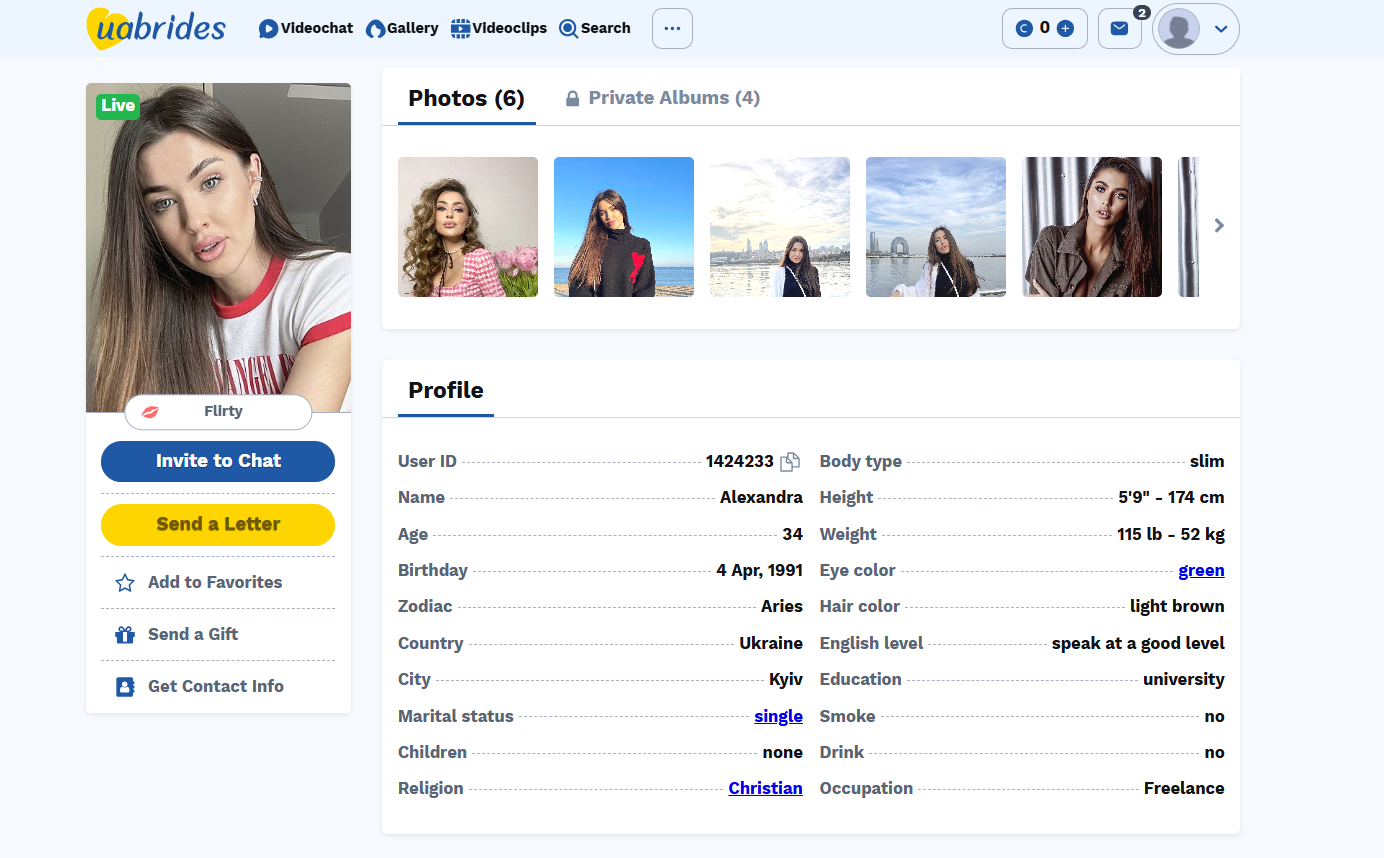The image size is (1384, 858).
Task: Open the Gallery page
Action: (402, 28)
